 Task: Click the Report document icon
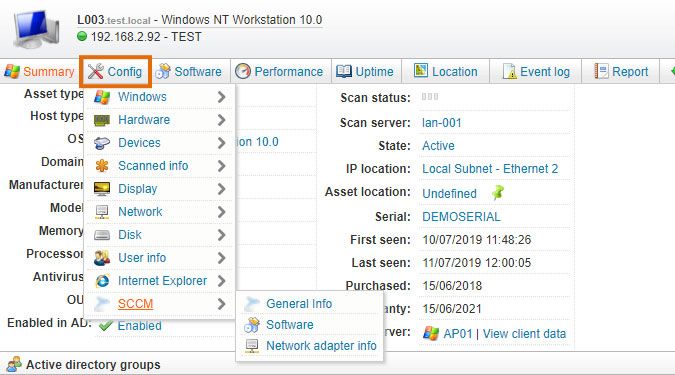click(x=601, y=71)
